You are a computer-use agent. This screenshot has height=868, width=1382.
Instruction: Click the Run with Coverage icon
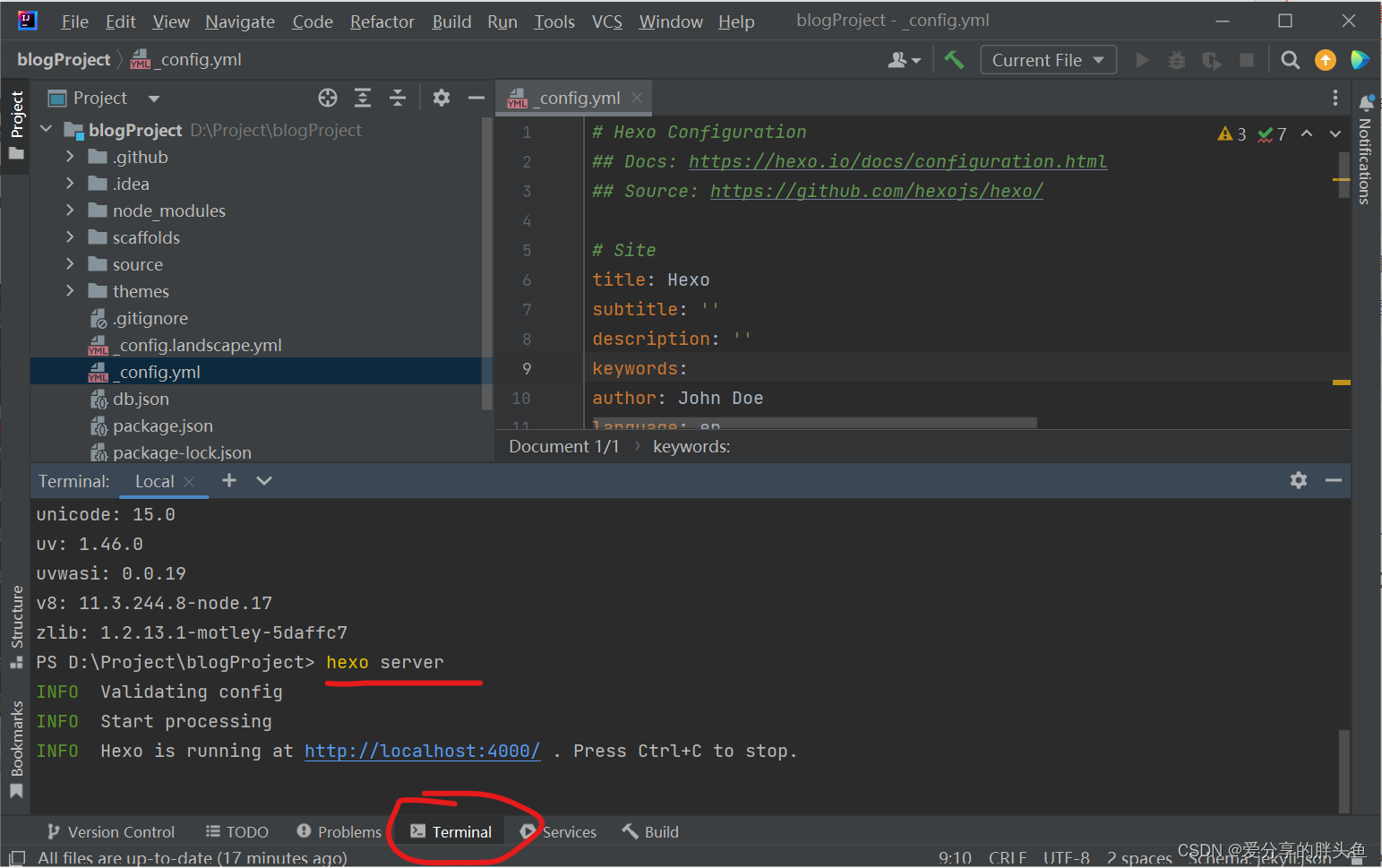tap(1212, 60)
